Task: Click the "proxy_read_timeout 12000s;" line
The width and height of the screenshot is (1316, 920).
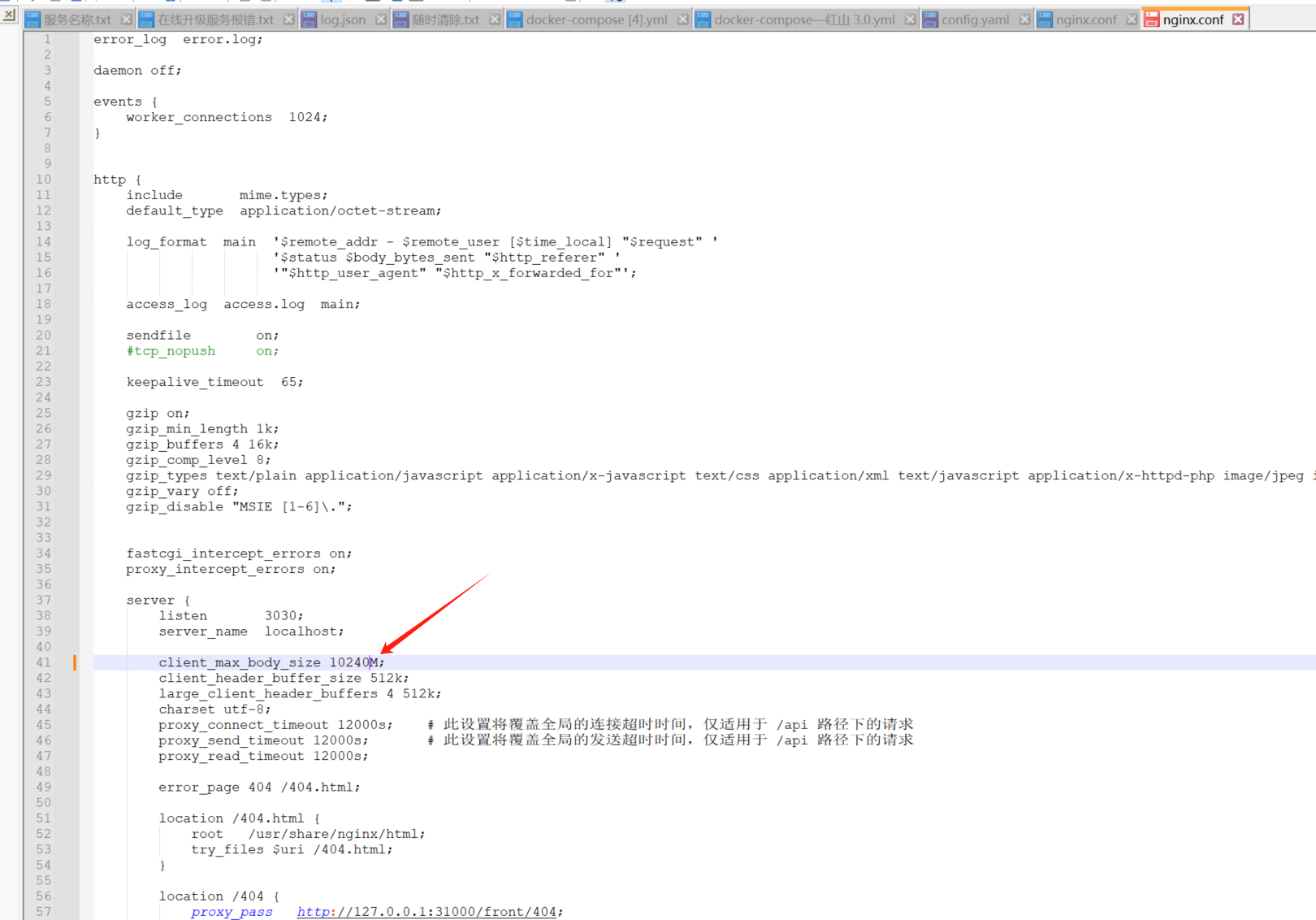Action: click(x=263, y=757)
